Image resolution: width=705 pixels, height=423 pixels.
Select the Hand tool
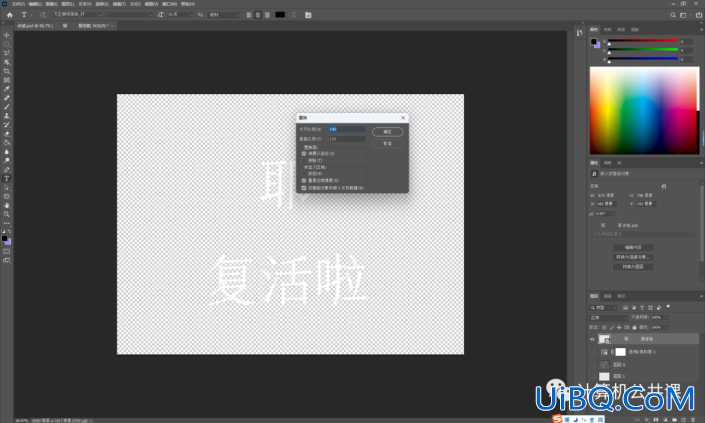point(7,205)
